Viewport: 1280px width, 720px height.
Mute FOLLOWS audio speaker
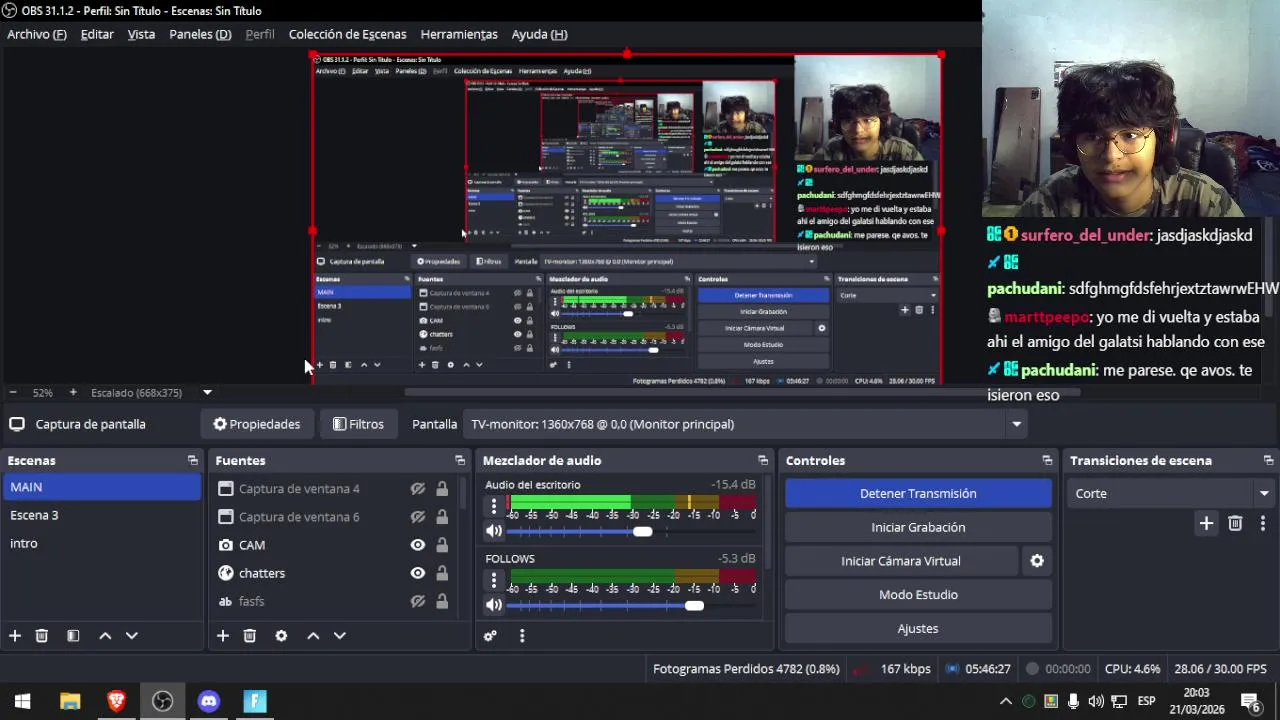coord(494,605)
